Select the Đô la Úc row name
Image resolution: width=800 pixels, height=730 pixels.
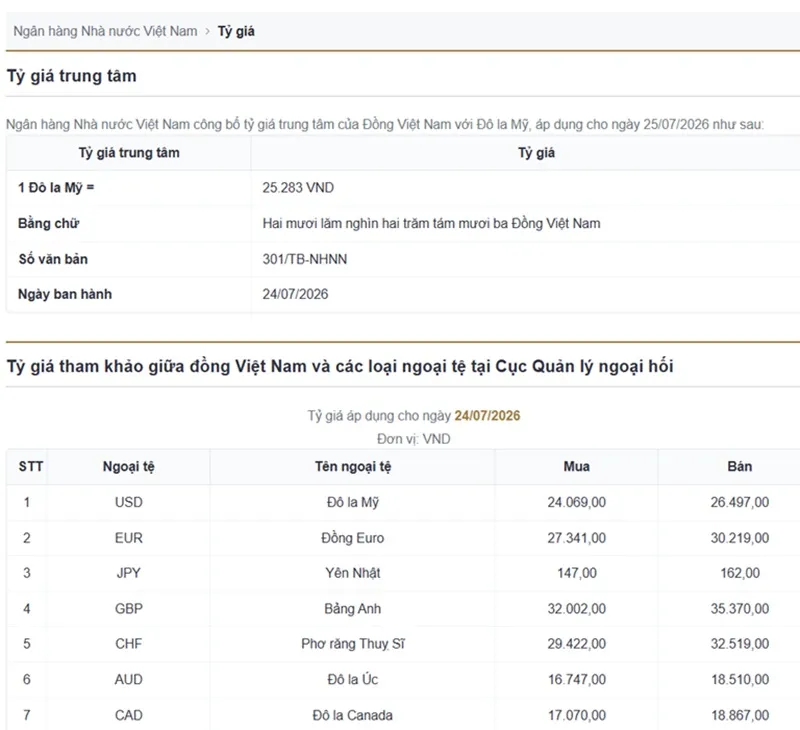[x=353, y=679]
